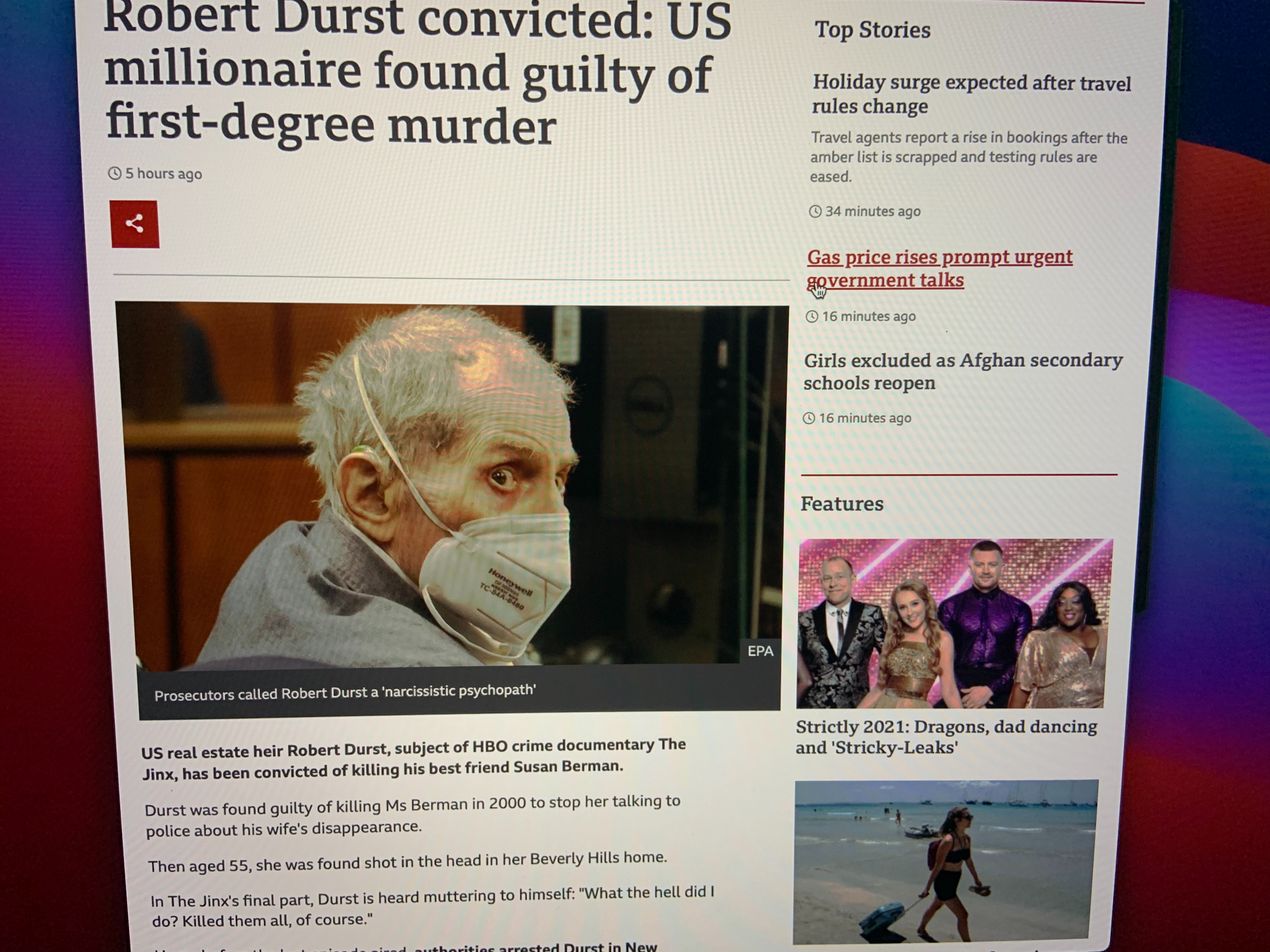Open 'Gas price rises prompt urgent government talks'
The width and height of the screenshot is (1270, 952).
coord(940,269)
